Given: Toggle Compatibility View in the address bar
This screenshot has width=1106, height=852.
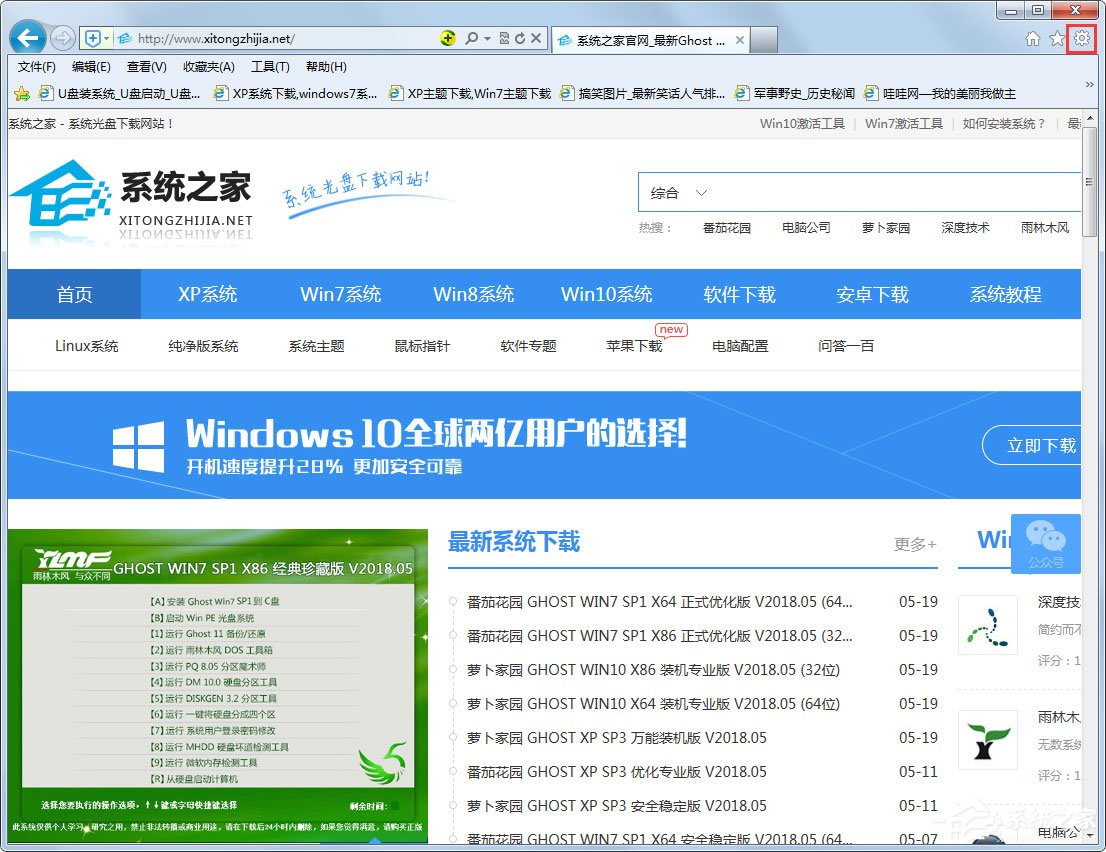Looking at the screenshot, I should click(x=503, y=38).
